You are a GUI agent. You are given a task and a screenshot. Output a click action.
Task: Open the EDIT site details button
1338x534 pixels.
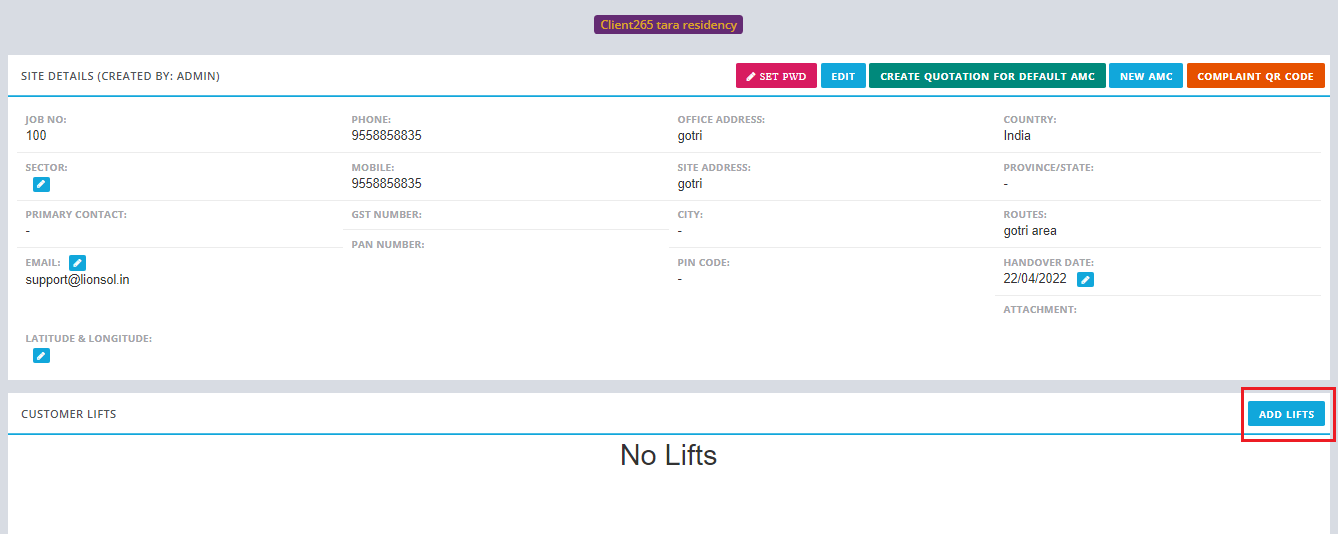click(x=843, y=76)
